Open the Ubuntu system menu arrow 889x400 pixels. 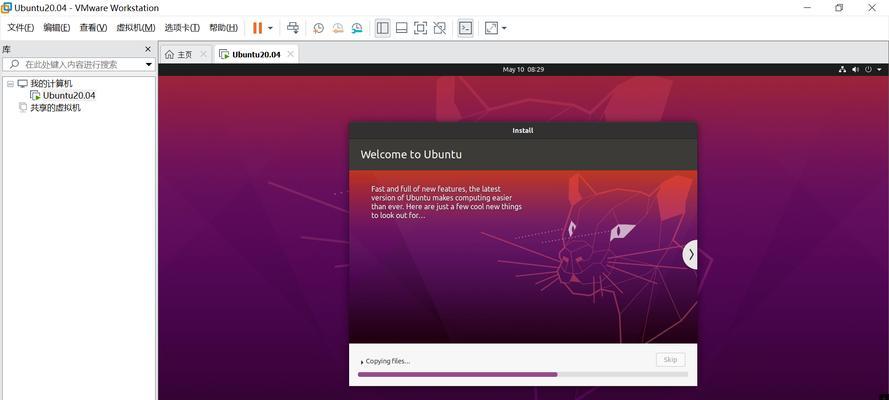(x=879, y=70)
